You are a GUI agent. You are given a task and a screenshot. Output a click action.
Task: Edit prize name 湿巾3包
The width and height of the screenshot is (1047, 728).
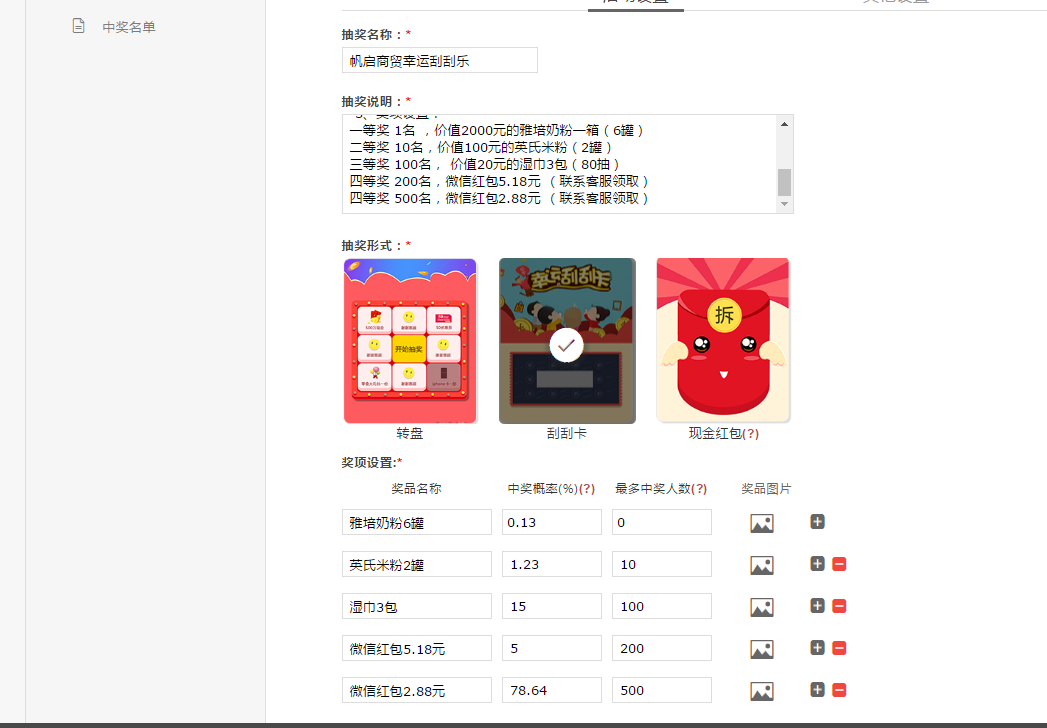[x=417, y=606]
